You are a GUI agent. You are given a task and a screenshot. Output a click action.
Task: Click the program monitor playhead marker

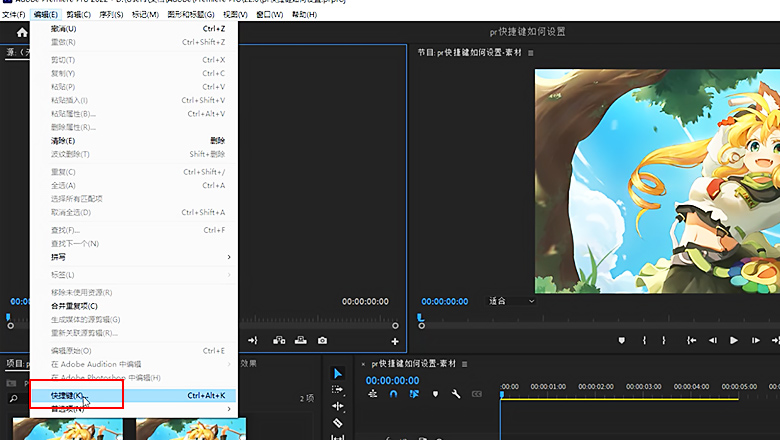(x=420, y=317)
